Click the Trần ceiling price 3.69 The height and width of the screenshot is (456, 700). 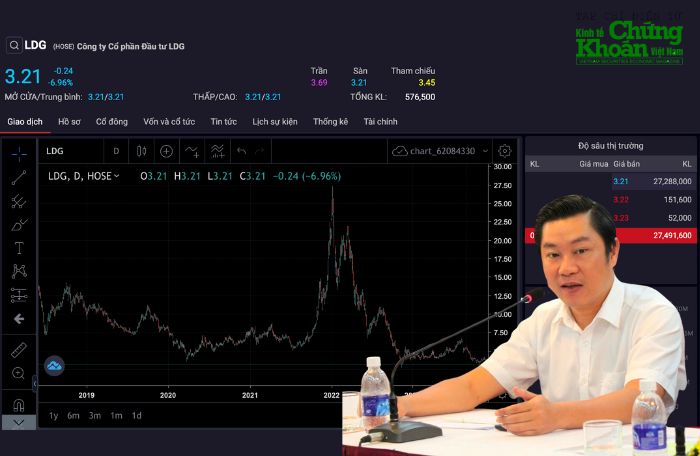319,83
